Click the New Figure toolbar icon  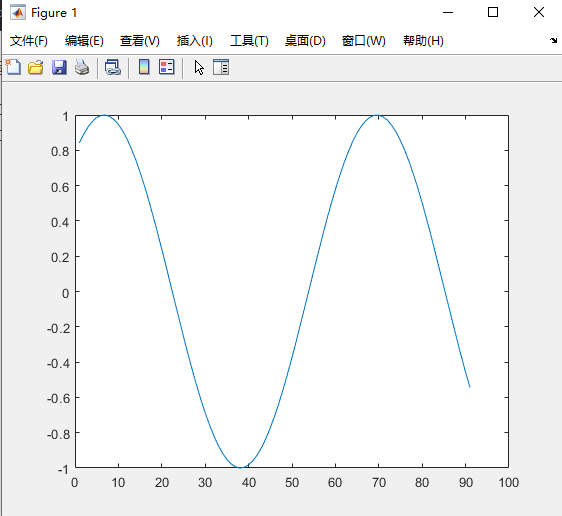pos(13,67)
